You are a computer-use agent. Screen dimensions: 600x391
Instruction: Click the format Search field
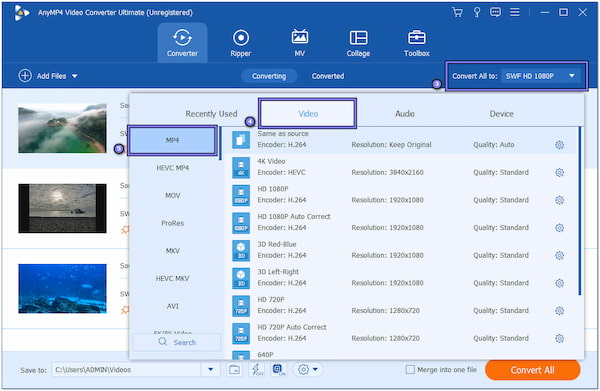click(x=177, y=342)
